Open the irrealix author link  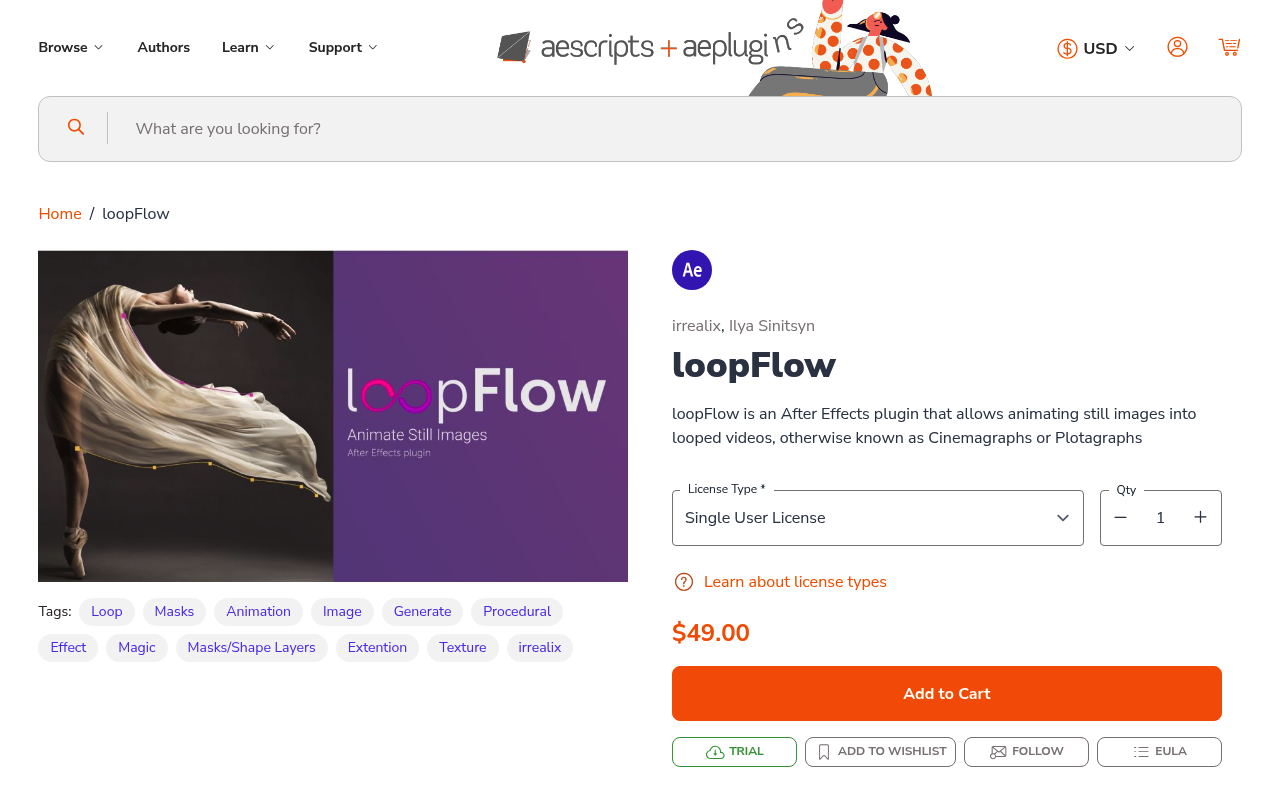[x=695, y=326]
